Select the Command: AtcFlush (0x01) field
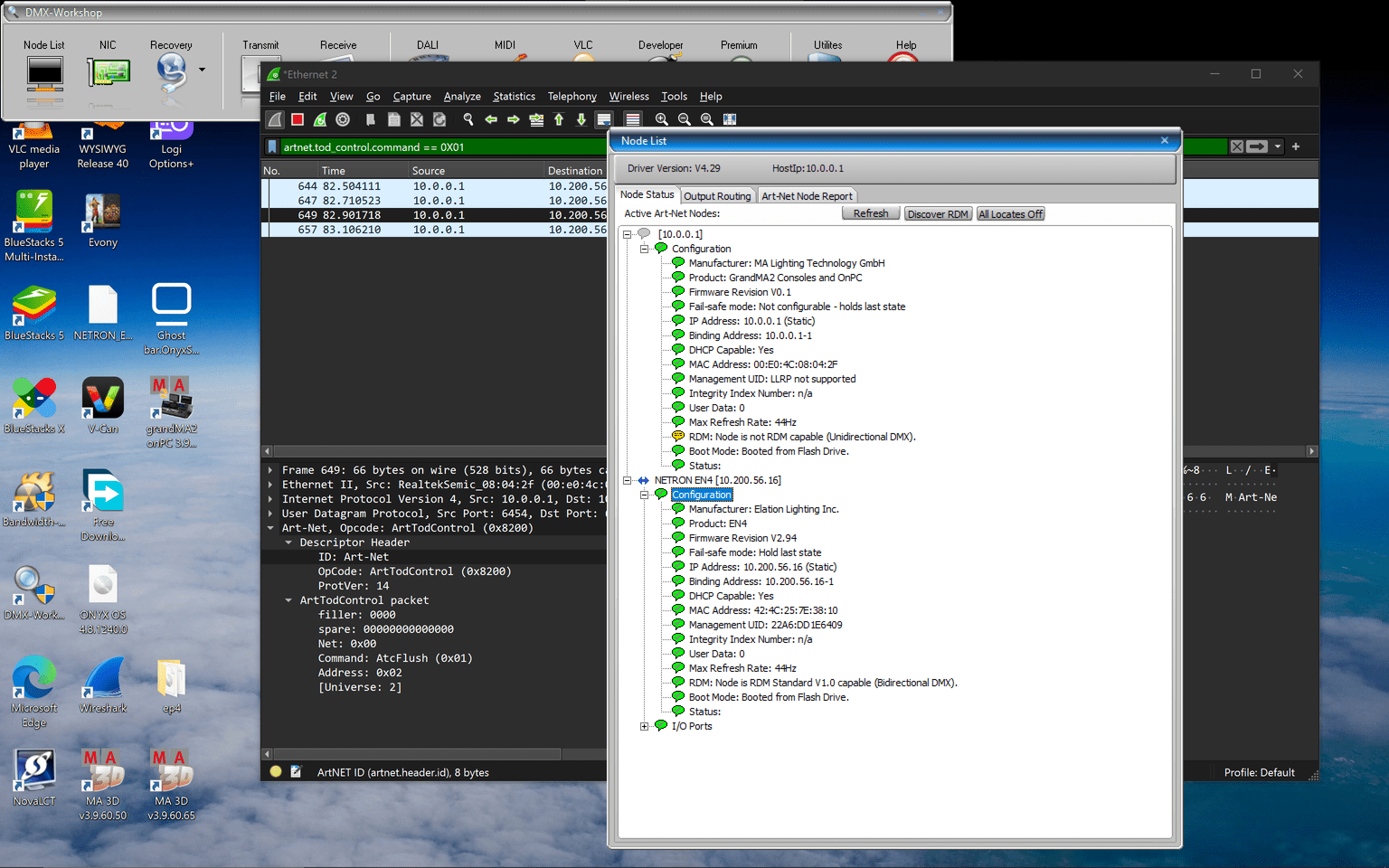 pos(395,658)
